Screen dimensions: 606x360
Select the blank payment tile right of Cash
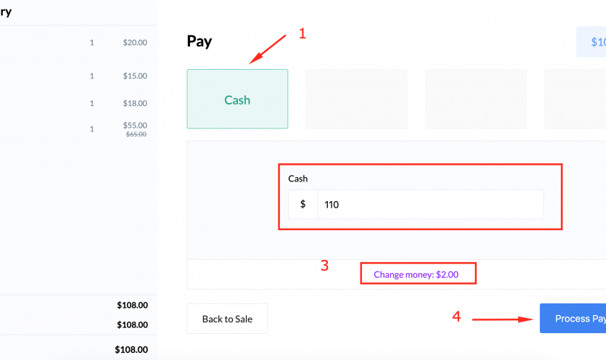(357, 99)
